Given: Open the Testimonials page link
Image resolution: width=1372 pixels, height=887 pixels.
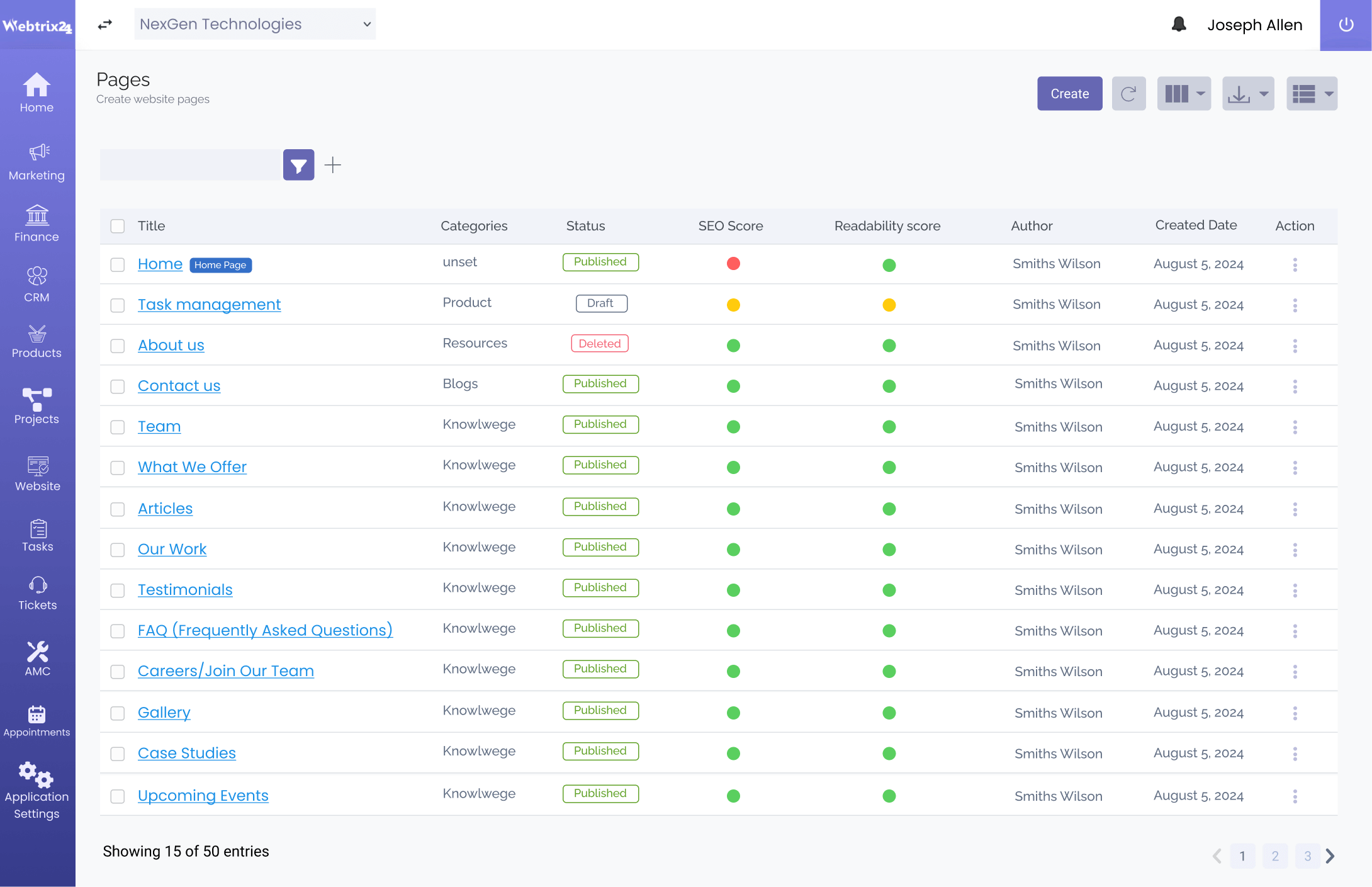Looking at the screenshot, I should (x=185, y=590).
